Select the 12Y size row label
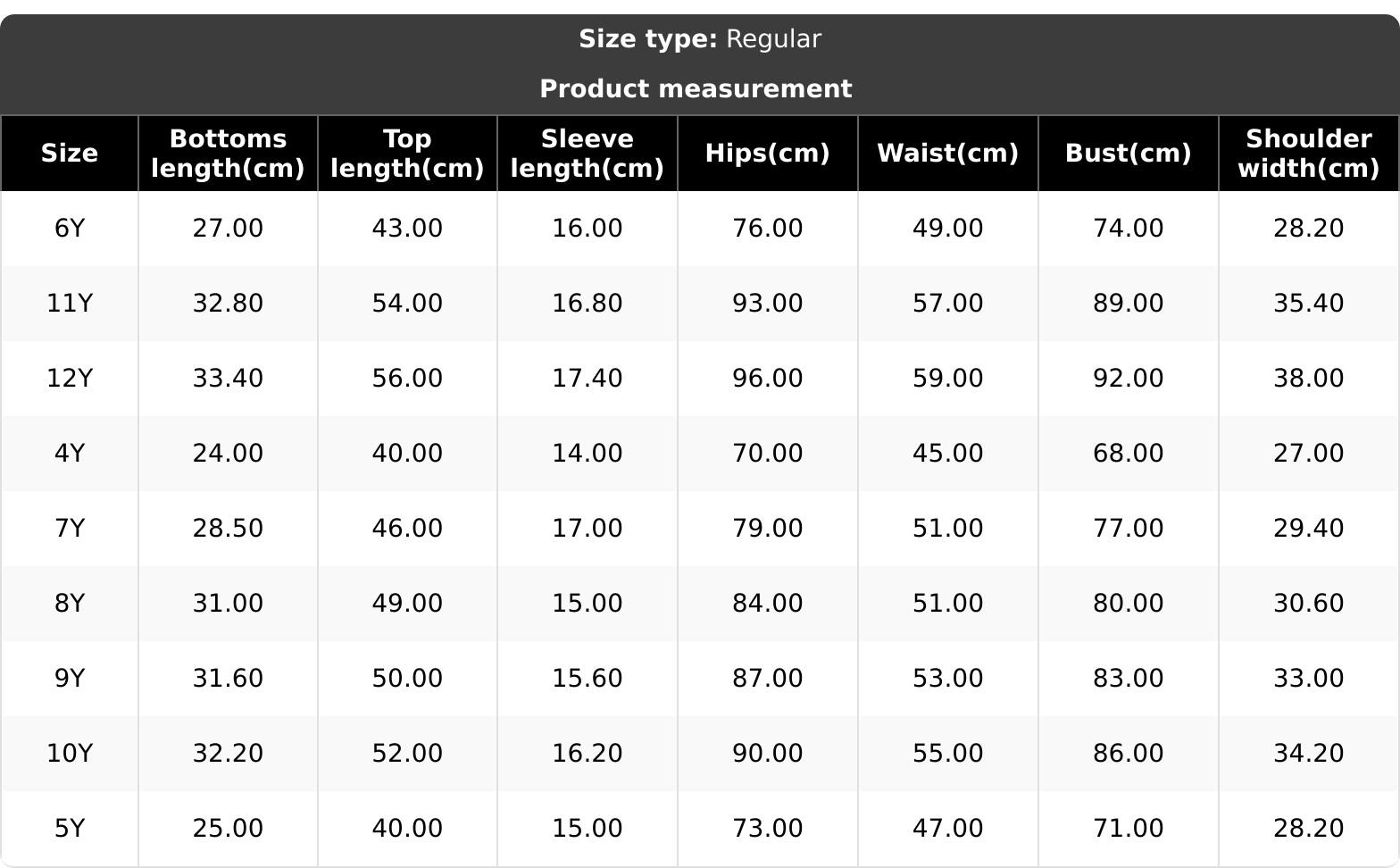The width and height of the screenshot is (1400, 868). pyautogui.click(x=70, y=379)
